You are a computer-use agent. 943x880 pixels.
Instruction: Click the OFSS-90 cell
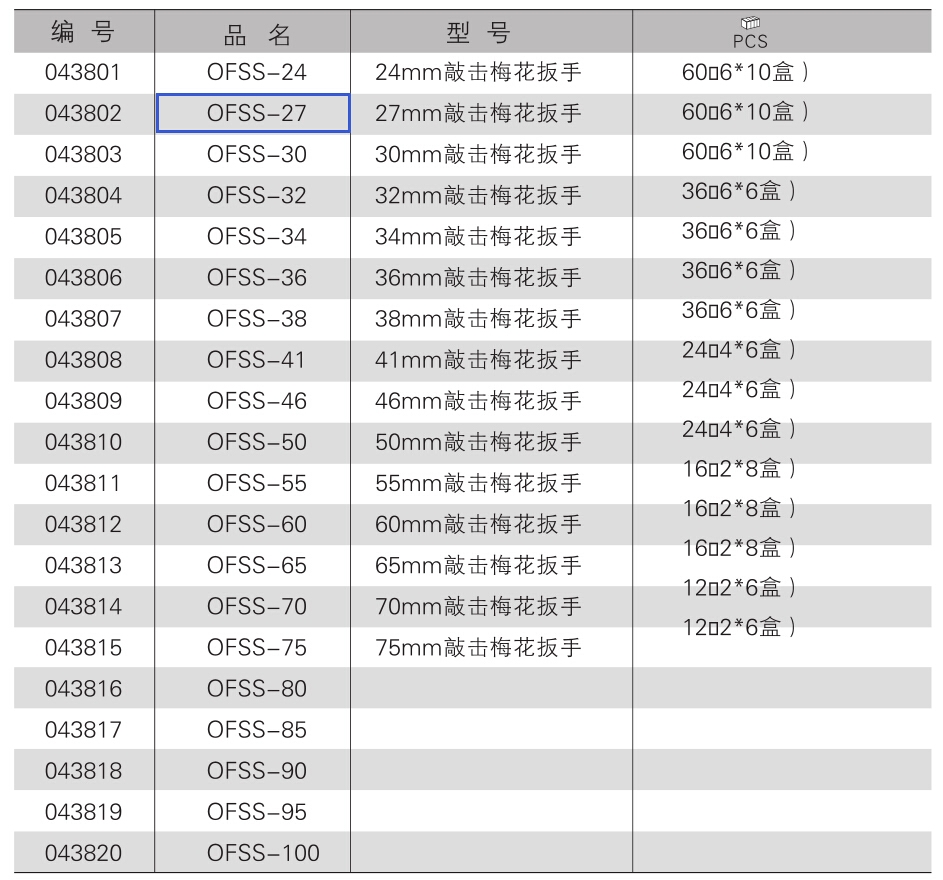257,771
